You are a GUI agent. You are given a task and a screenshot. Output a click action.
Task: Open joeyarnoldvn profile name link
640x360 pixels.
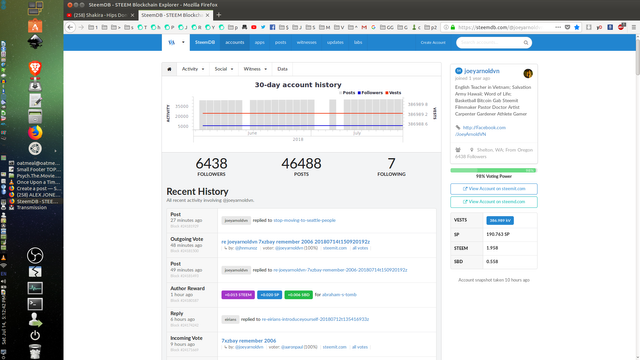click(x=482, y=71)
